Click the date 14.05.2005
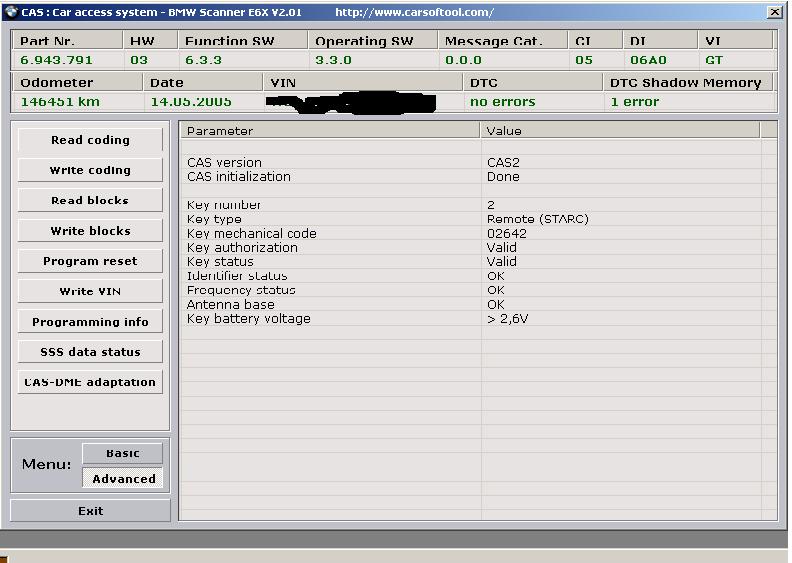Screen dimensions: 792x563 point(191,102)
